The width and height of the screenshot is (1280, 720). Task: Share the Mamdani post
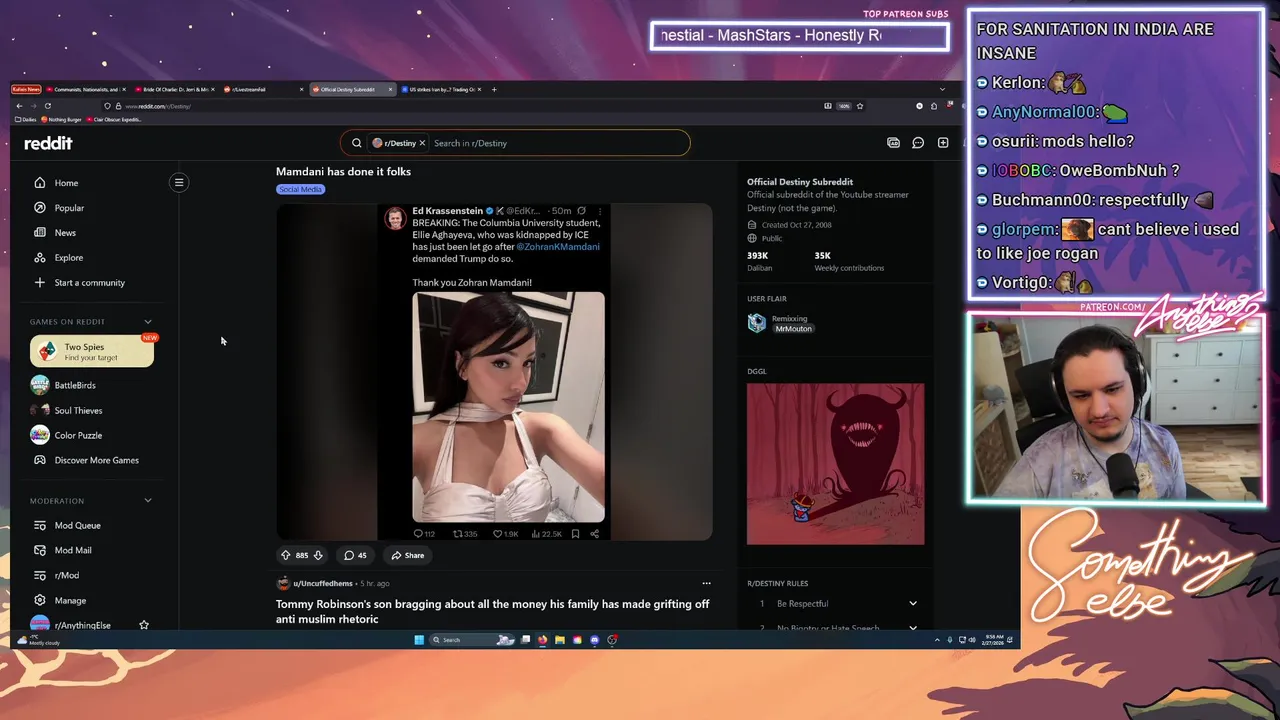point(408,555)
